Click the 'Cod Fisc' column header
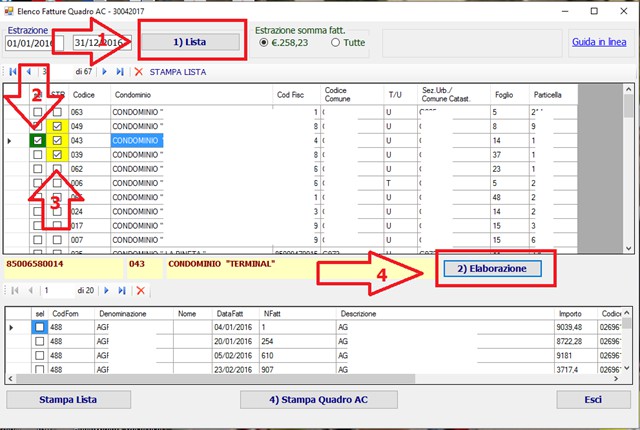Viewport: 640px width, 430px height. (x=296, y=95)
